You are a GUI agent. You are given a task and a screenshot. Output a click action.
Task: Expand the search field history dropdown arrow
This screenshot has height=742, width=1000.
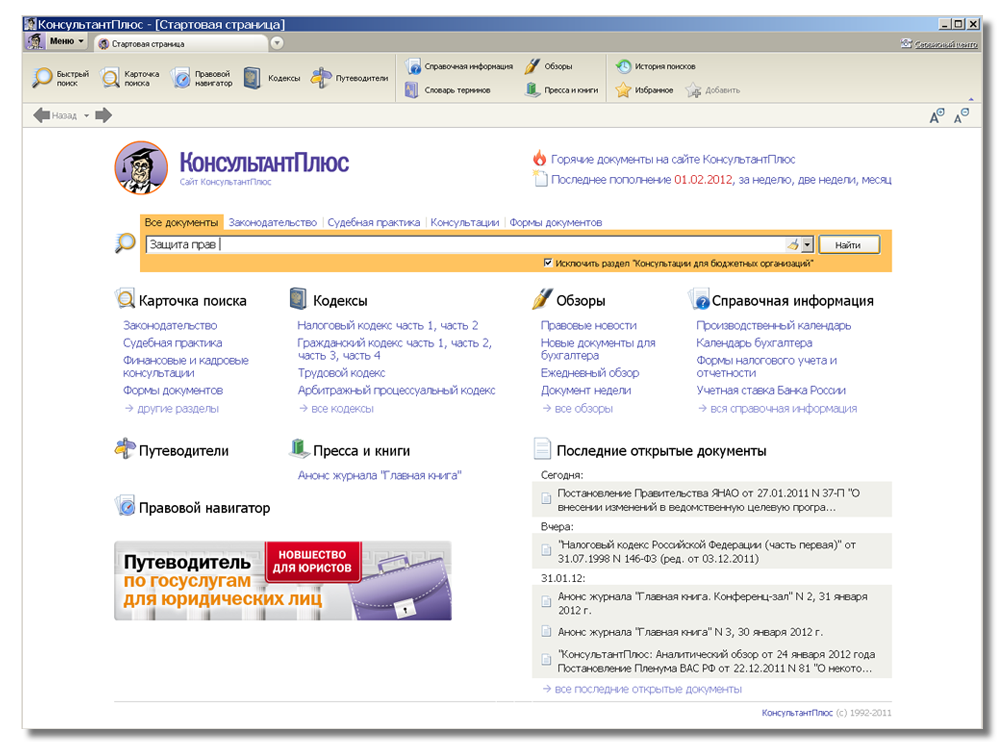coord(807,244)
